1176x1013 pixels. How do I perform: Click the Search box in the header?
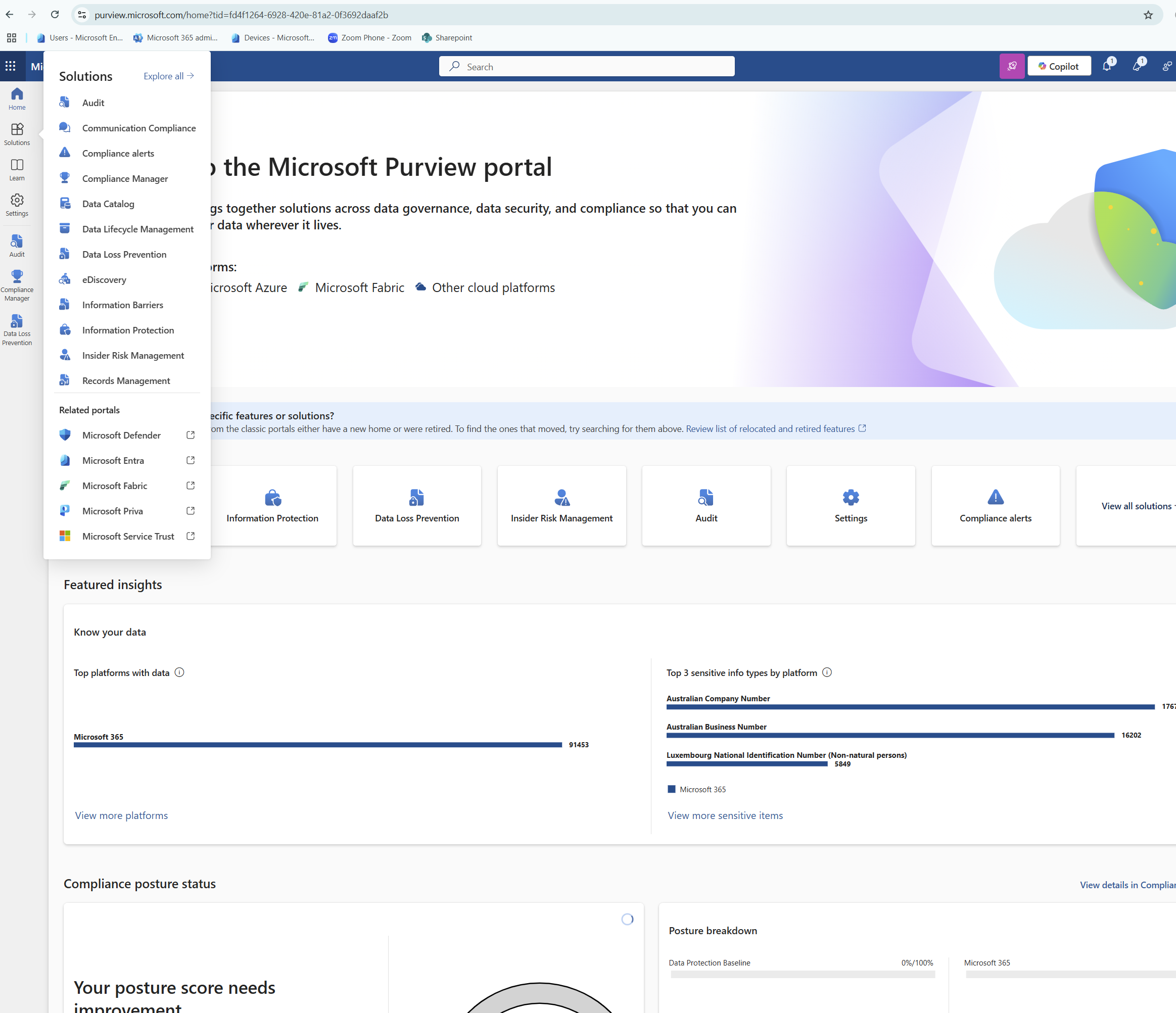[x=586, y=66]
